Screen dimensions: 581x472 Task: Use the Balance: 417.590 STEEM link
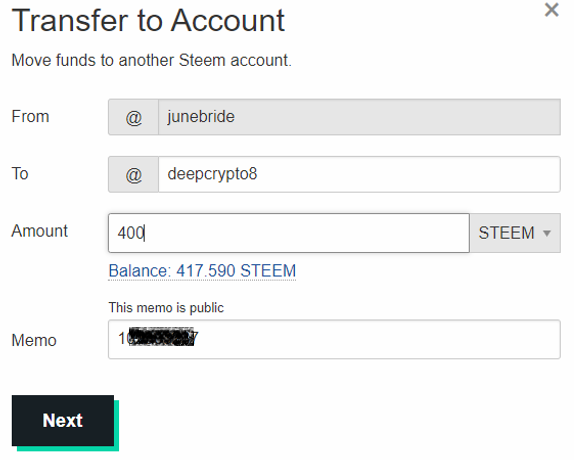click(x=202, y=271)
